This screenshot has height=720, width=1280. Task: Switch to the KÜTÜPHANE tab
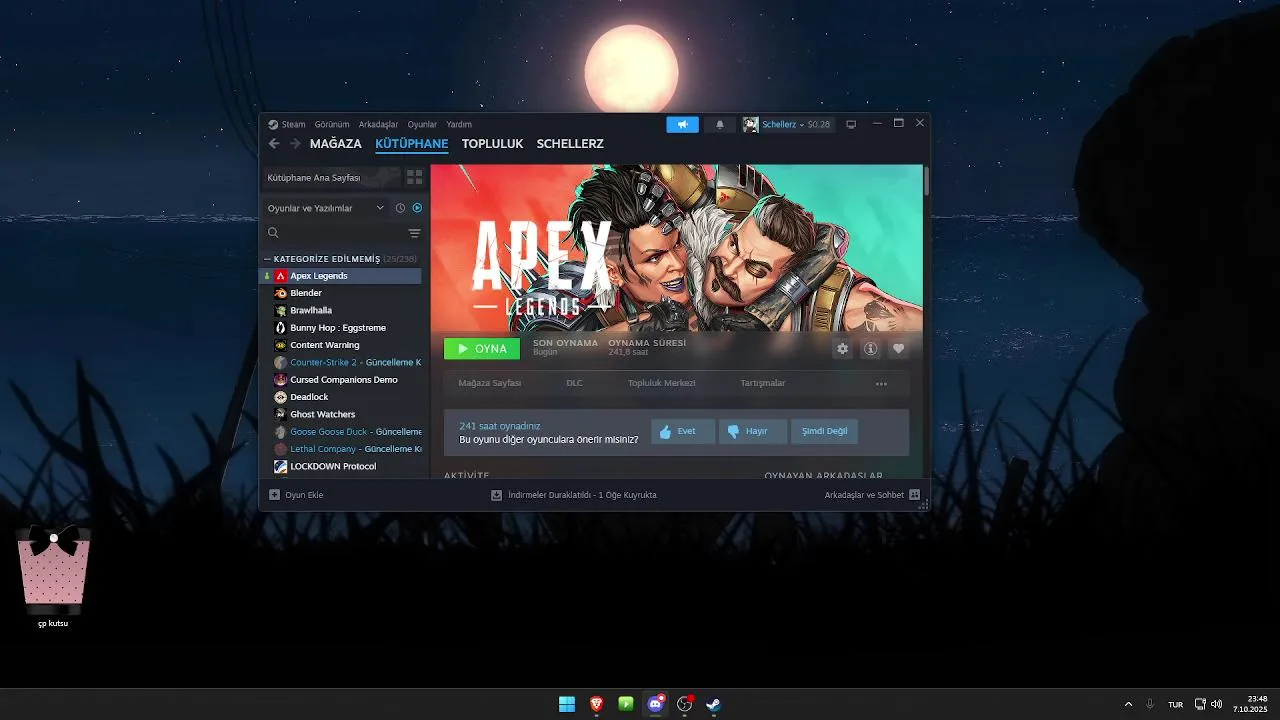pyautogui.click(x=412, y=144)
